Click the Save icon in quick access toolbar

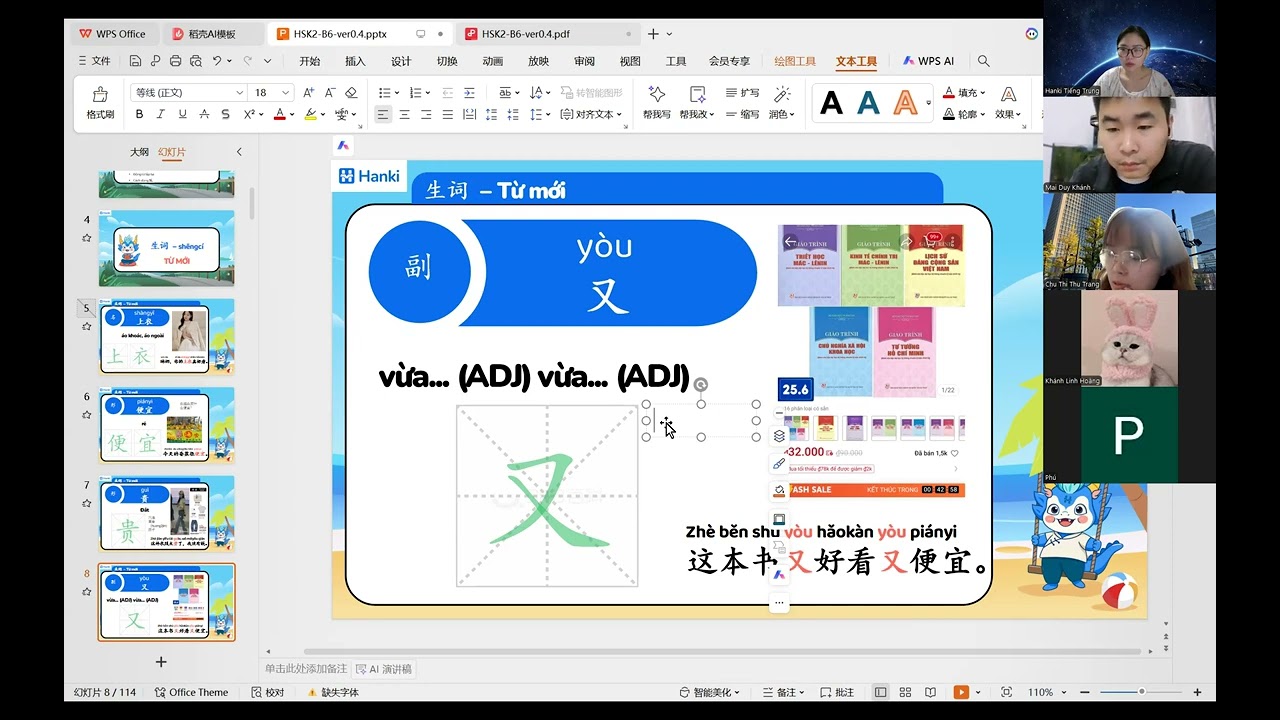[136, 61]
